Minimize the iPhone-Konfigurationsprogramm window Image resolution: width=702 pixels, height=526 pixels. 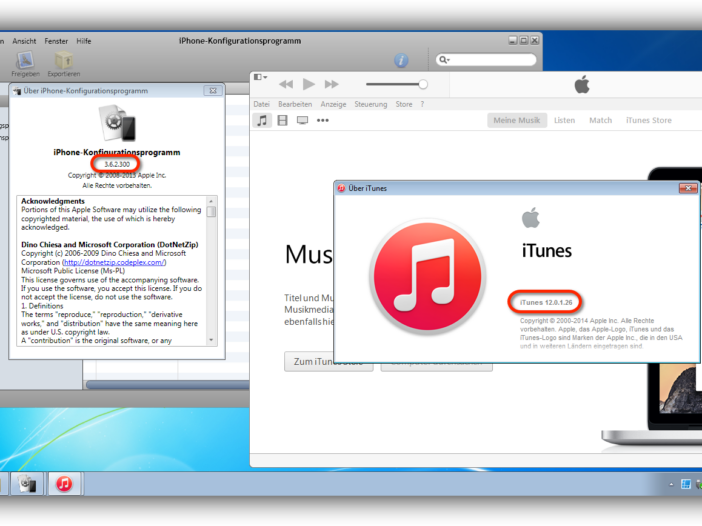pos(513,40)
